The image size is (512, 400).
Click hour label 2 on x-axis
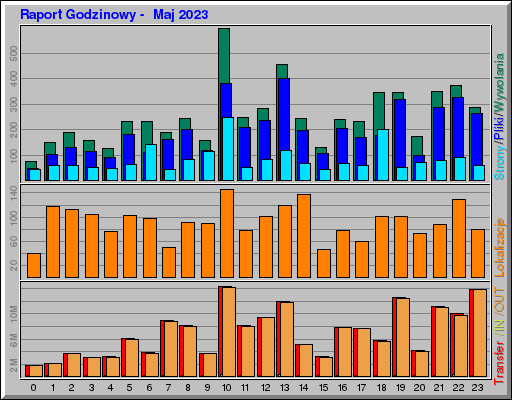click(72, 388)
